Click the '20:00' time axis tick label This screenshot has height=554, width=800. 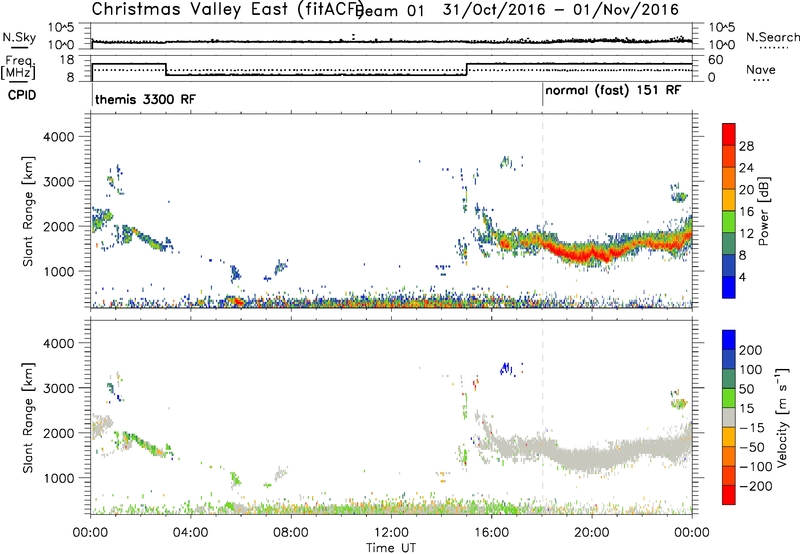592,533
